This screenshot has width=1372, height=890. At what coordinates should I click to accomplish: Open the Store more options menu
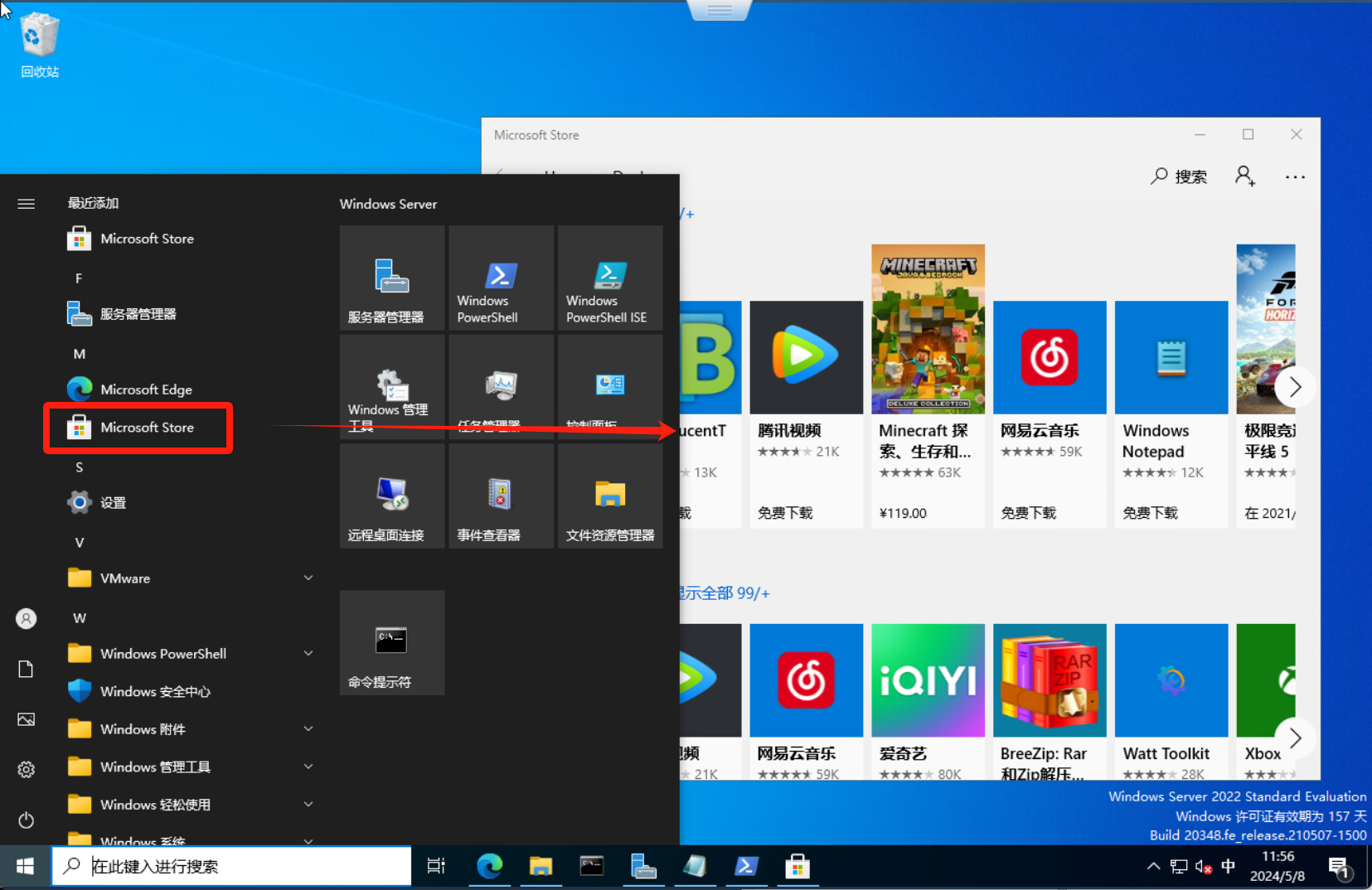coord(1295,177)
